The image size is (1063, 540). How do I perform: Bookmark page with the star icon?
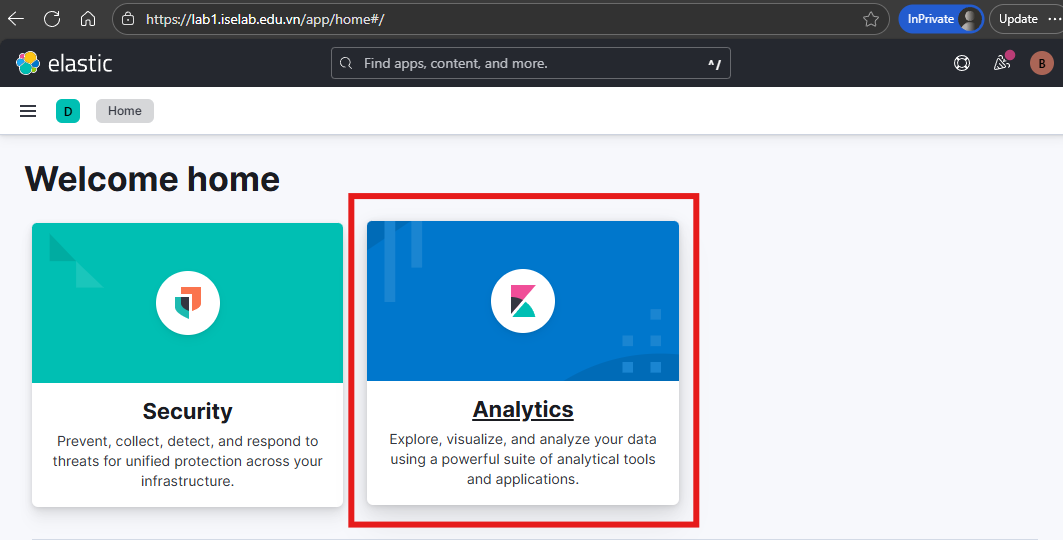coord(871,19)
